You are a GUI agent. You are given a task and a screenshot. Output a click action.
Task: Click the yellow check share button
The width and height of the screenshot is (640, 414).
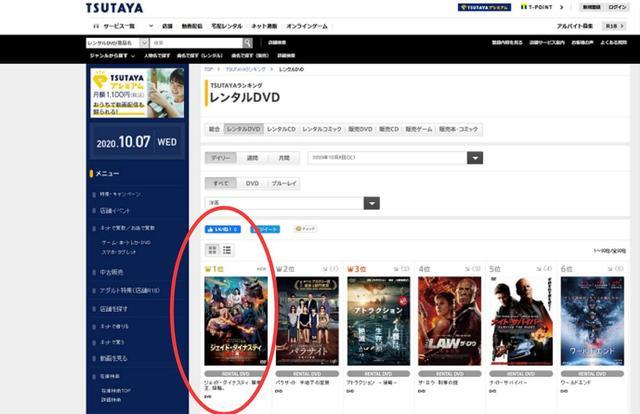(x=305, y=229)
